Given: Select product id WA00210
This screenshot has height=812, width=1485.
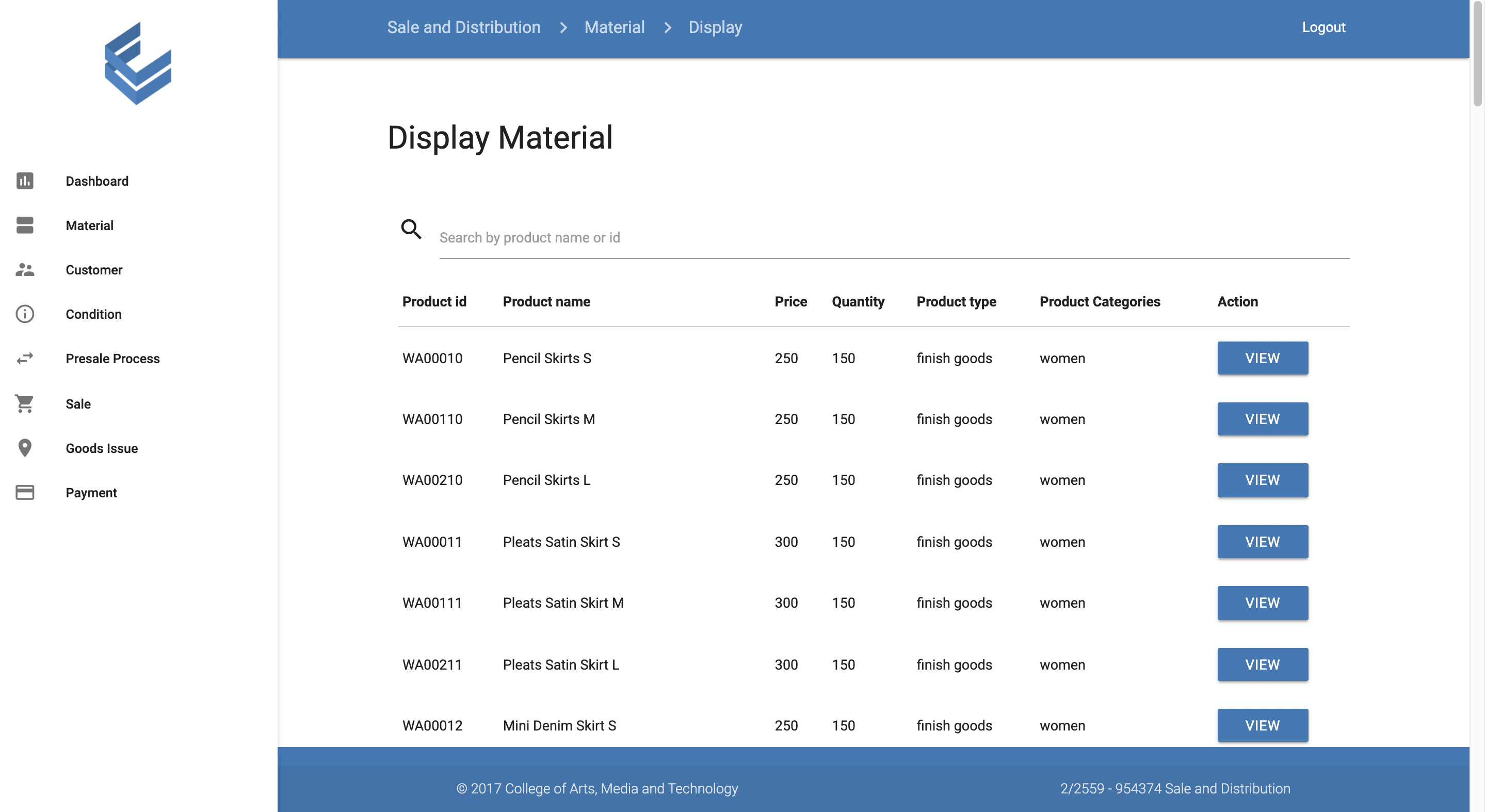Looking at the screenshot, I should click(x=432, y=480).
